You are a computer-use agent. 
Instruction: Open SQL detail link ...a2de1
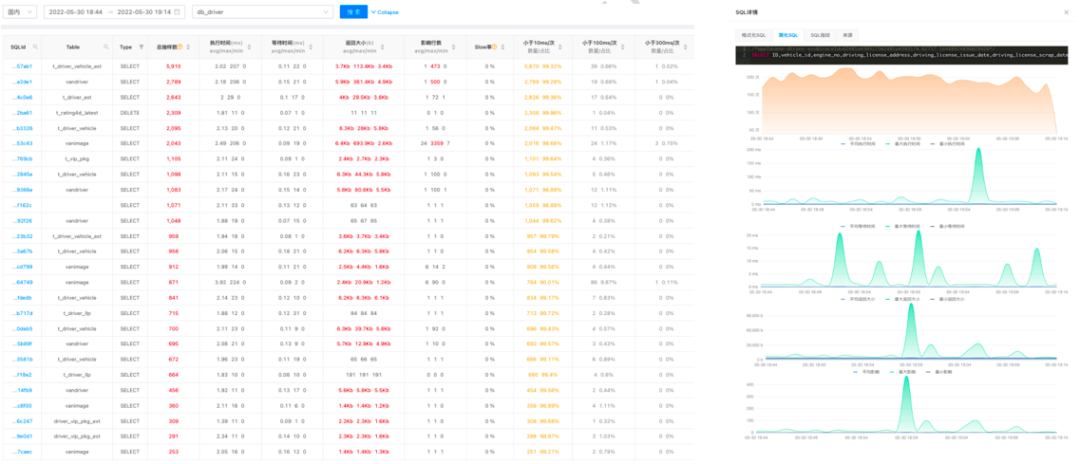click(x=23, y=81)
